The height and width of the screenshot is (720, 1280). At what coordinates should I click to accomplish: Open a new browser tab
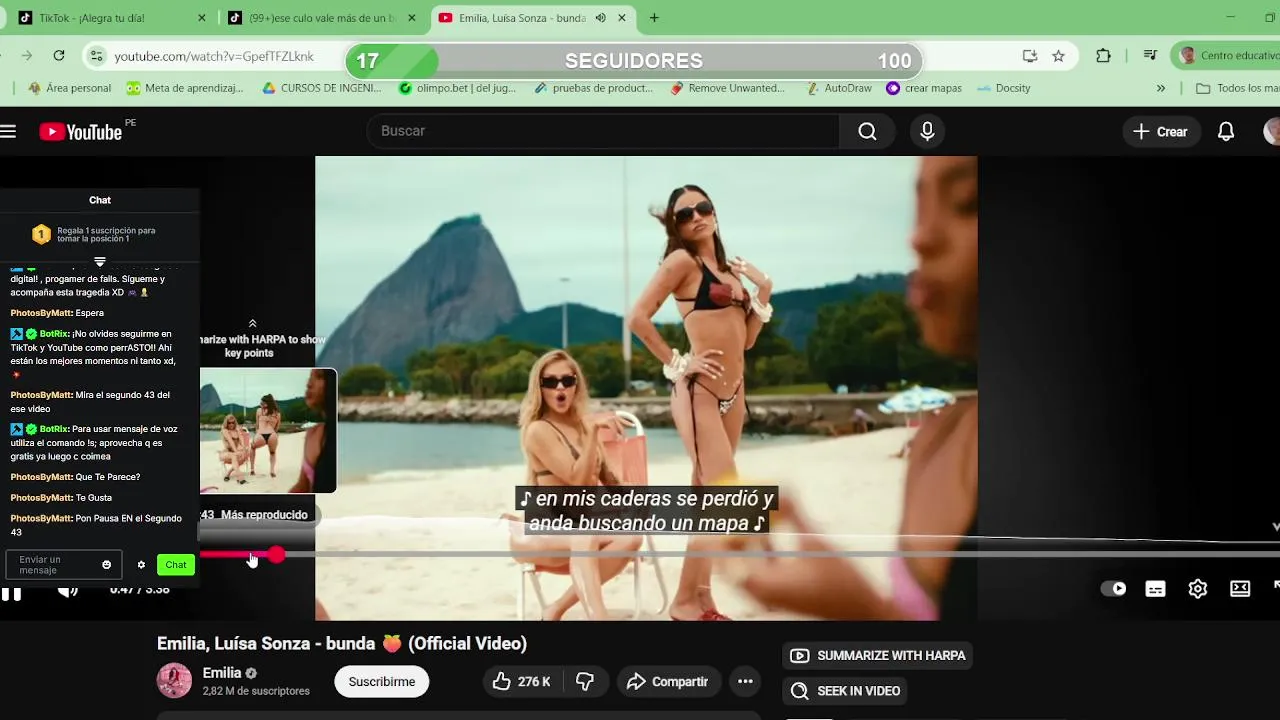654,18
